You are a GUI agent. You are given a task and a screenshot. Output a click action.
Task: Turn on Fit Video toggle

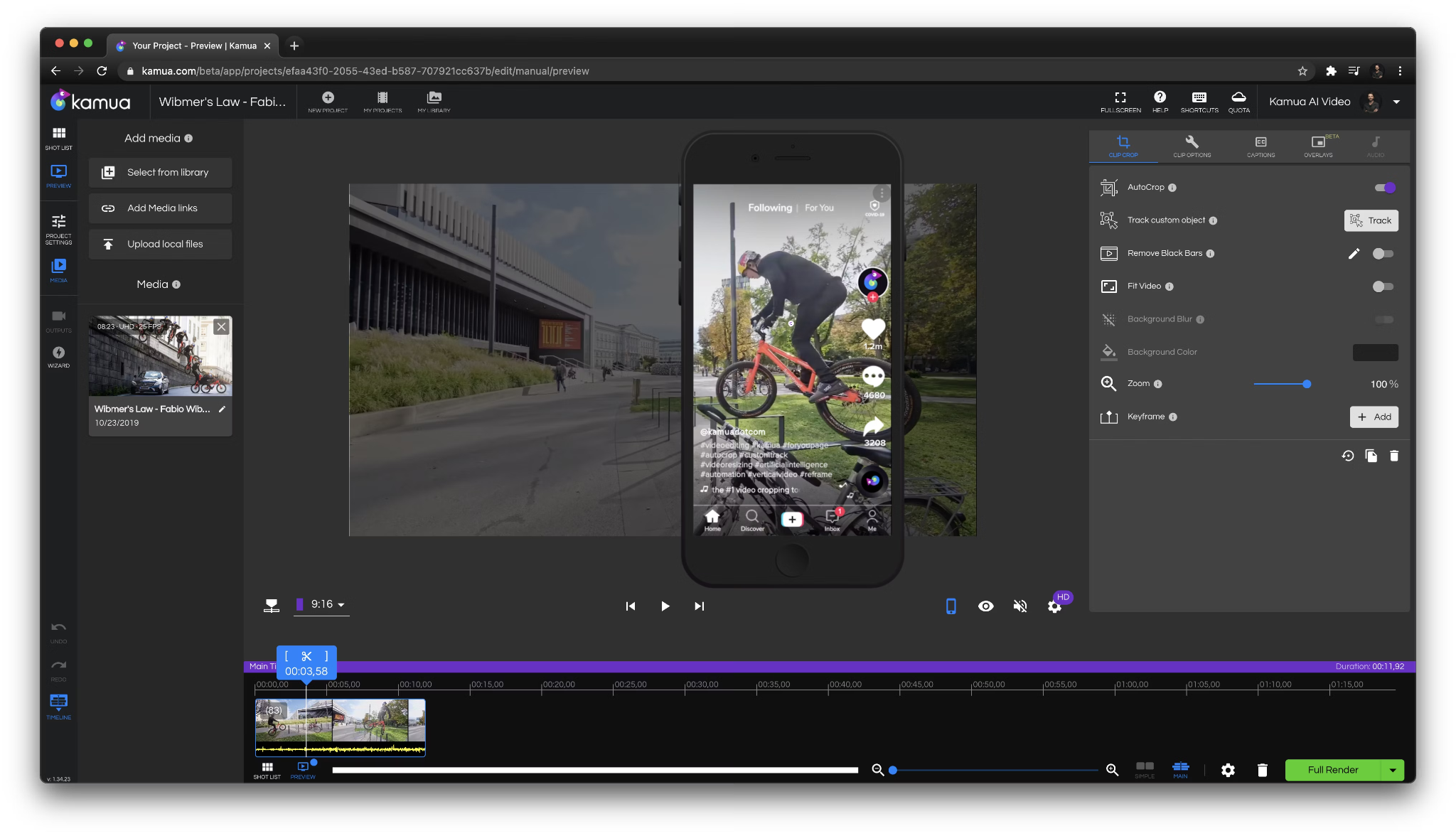(1383, 286)
